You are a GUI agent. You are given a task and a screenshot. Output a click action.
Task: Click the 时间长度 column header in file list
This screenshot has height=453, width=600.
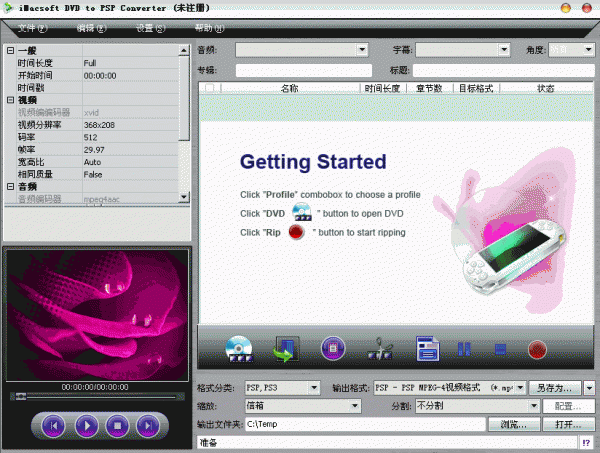coord(383,88)
